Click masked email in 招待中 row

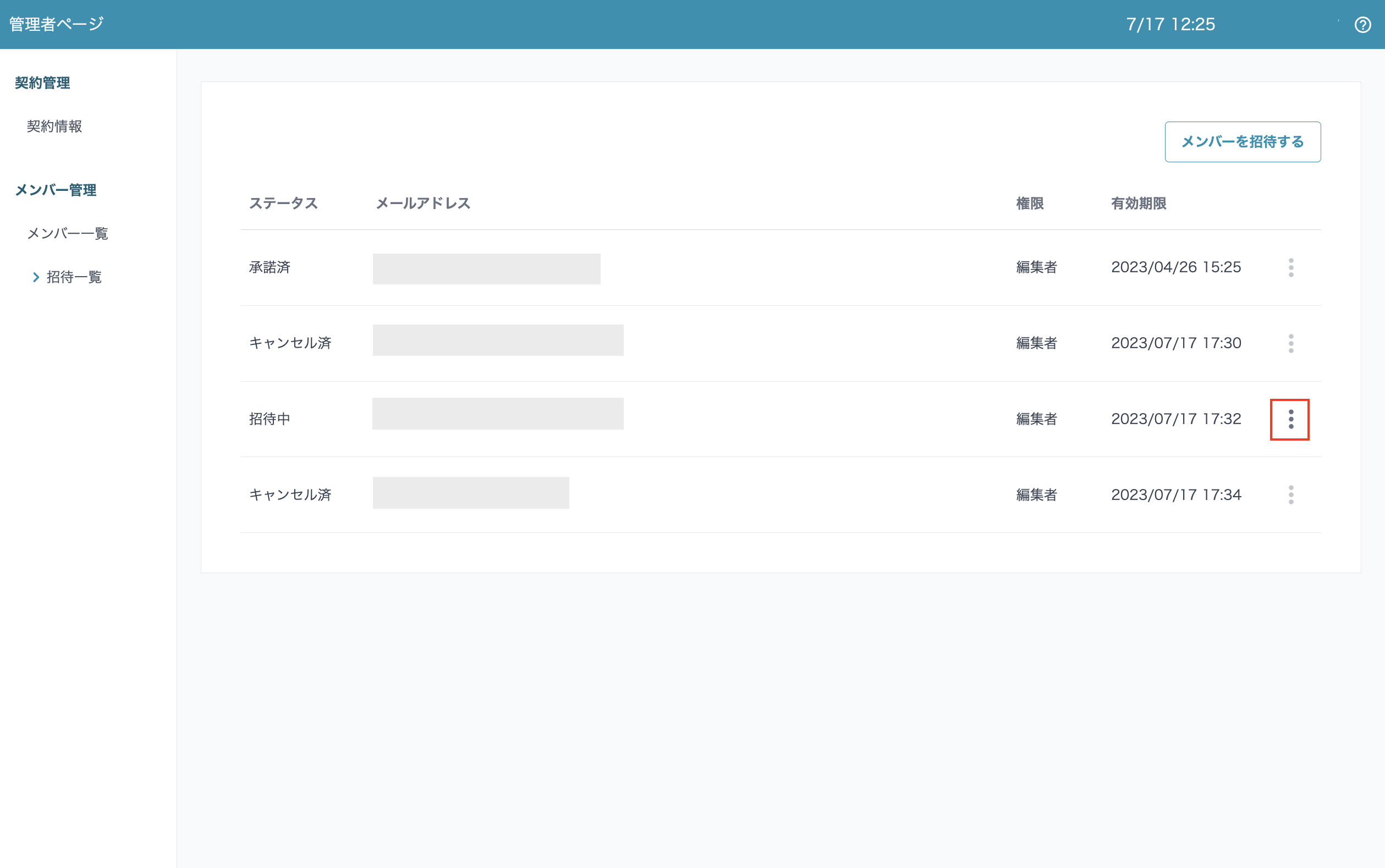tap(498, 413)
